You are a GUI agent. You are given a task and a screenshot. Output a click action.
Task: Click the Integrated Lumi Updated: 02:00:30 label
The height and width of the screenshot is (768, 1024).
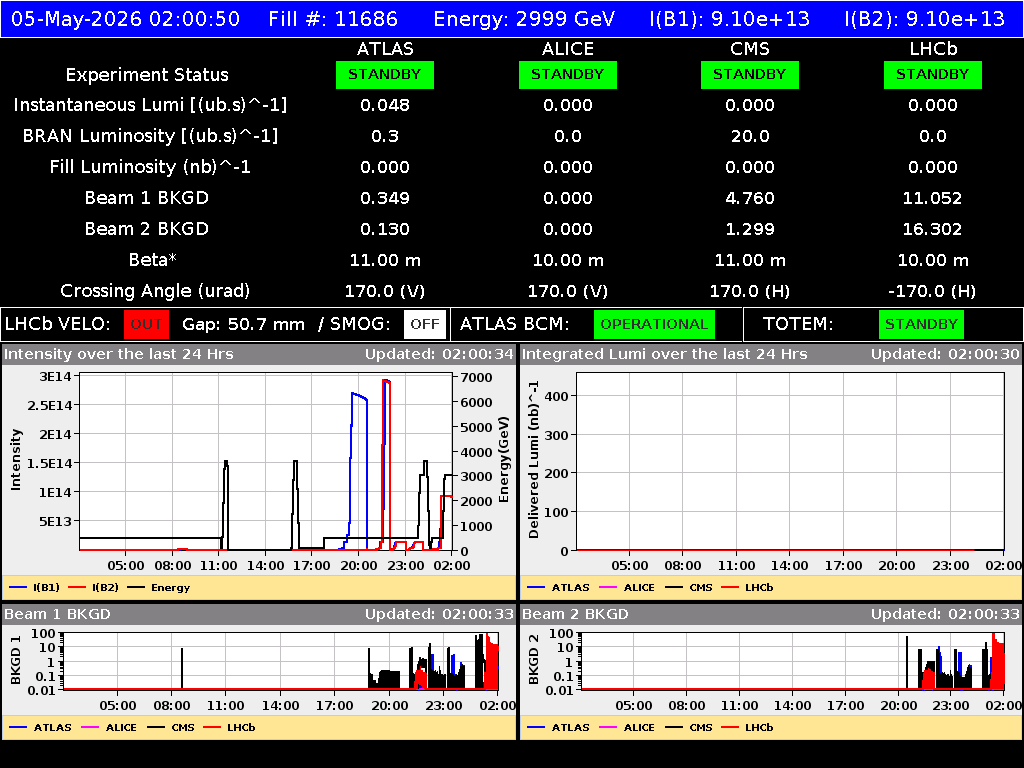tap(945, 355)
